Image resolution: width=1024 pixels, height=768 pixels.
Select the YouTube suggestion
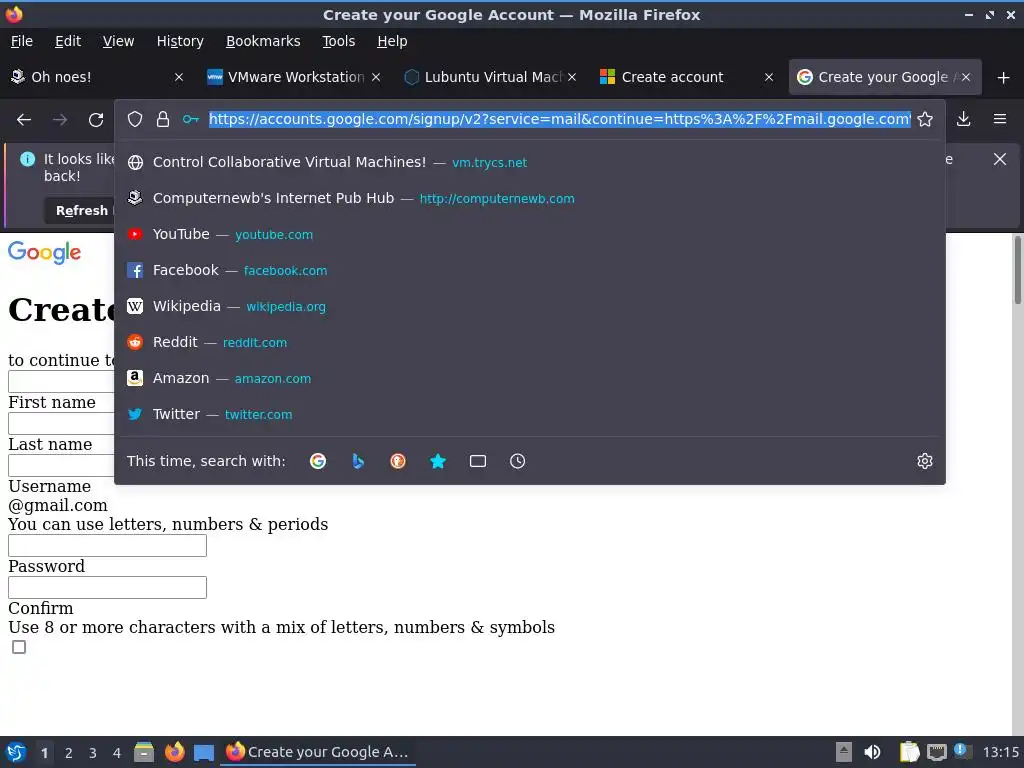[530, 234]
